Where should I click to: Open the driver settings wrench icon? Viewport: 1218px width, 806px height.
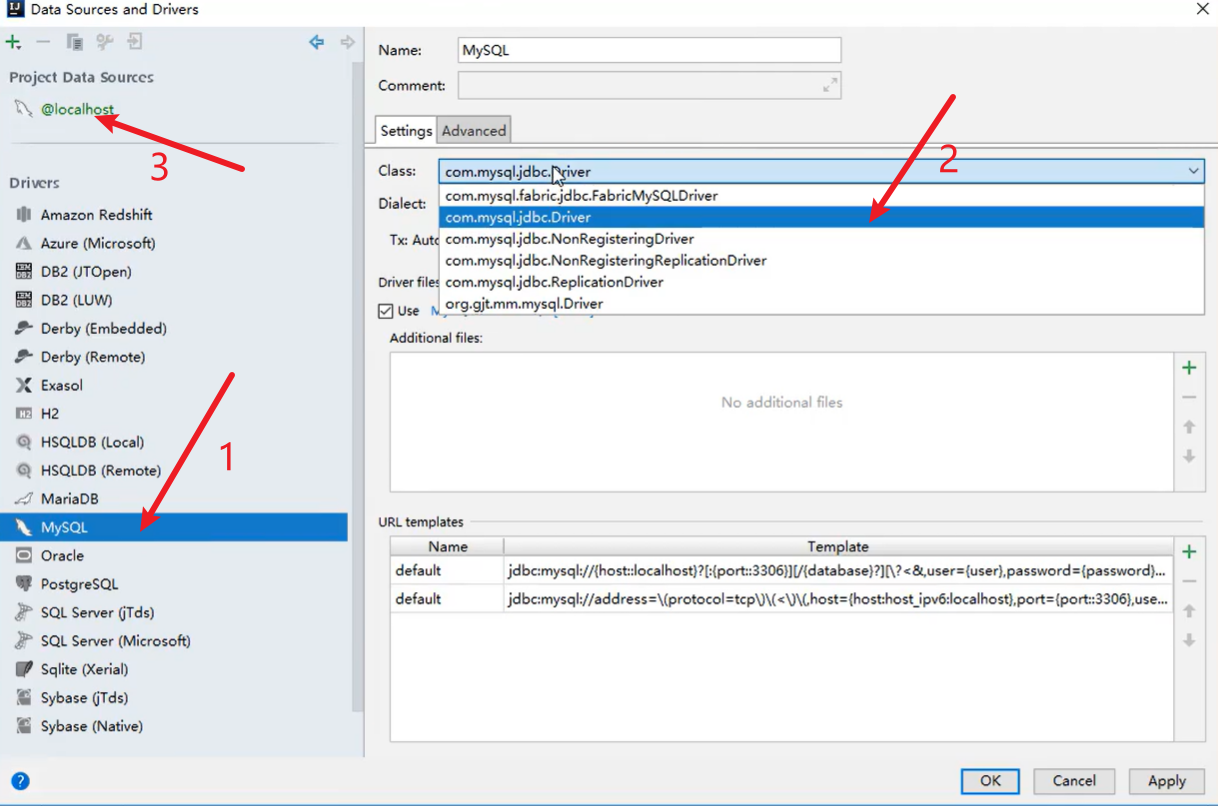pyautogui.click(x=104, y=42)
